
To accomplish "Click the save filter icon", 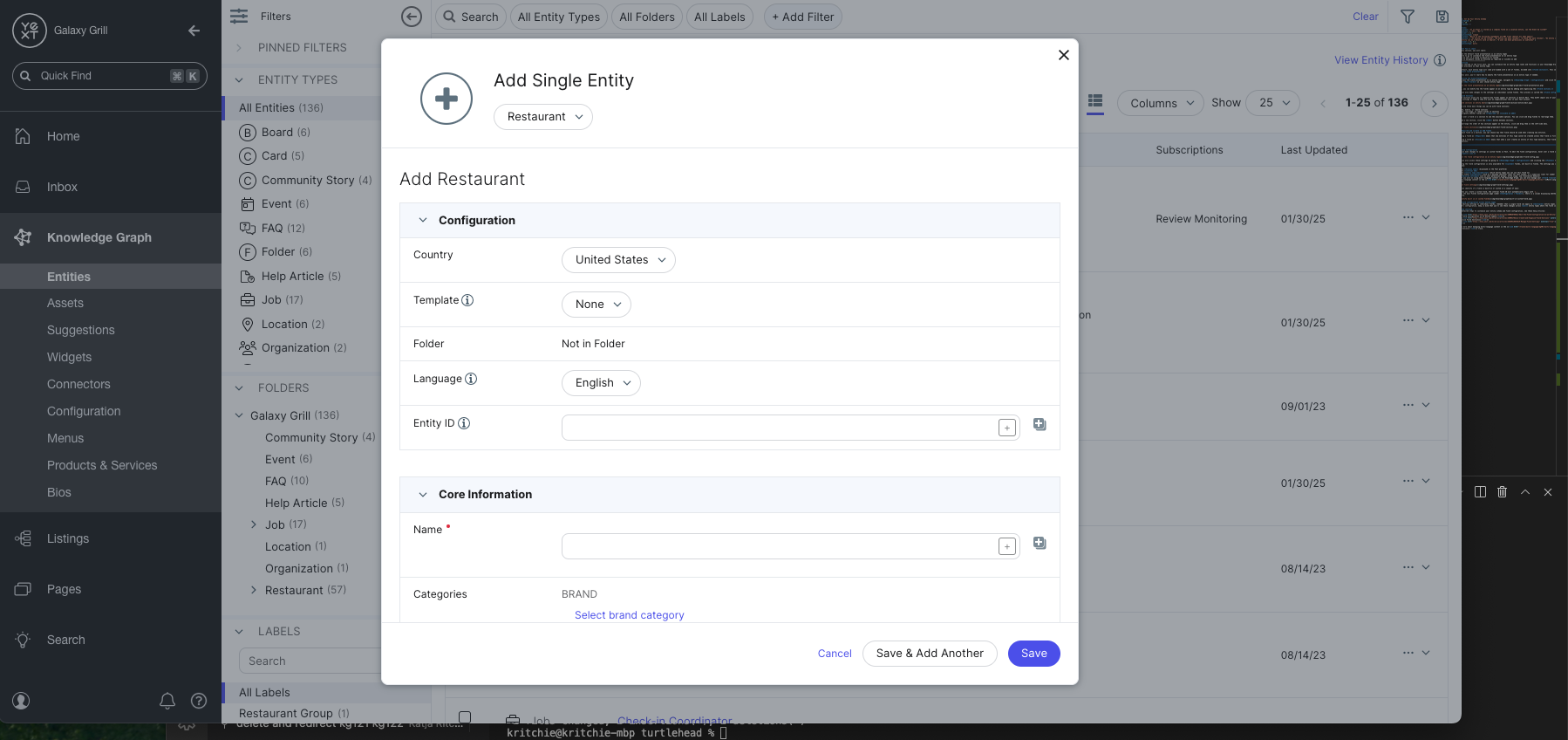I will click(1442, 17).
